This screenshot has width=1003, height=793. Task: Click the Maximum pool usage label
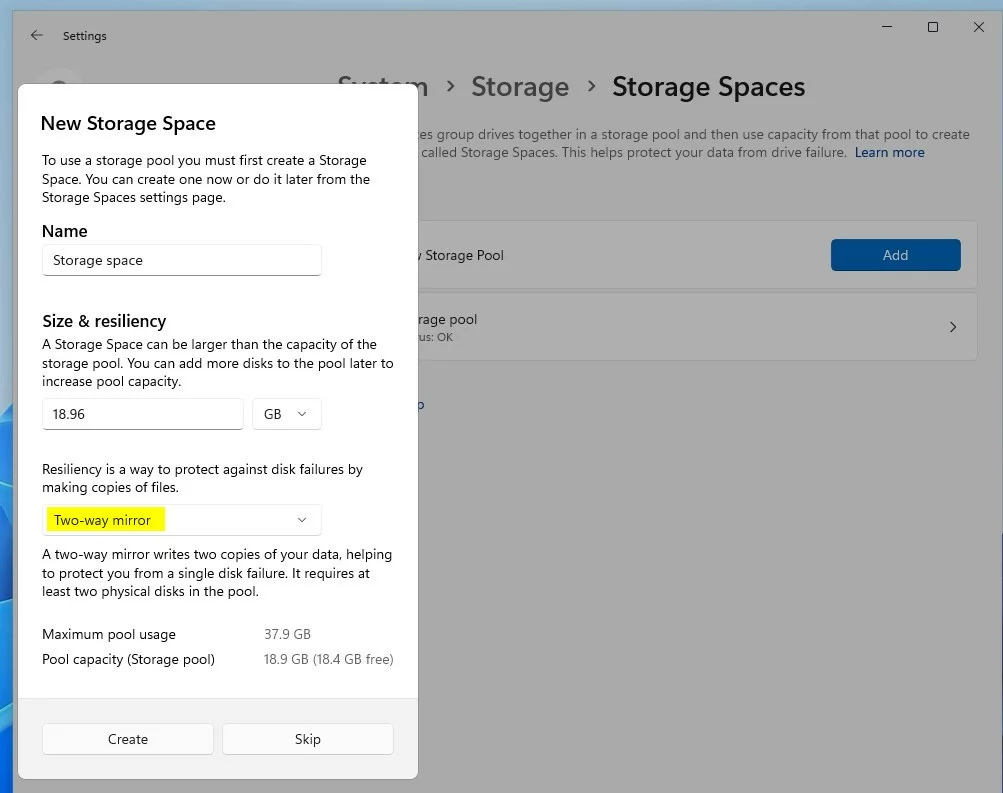109,634
